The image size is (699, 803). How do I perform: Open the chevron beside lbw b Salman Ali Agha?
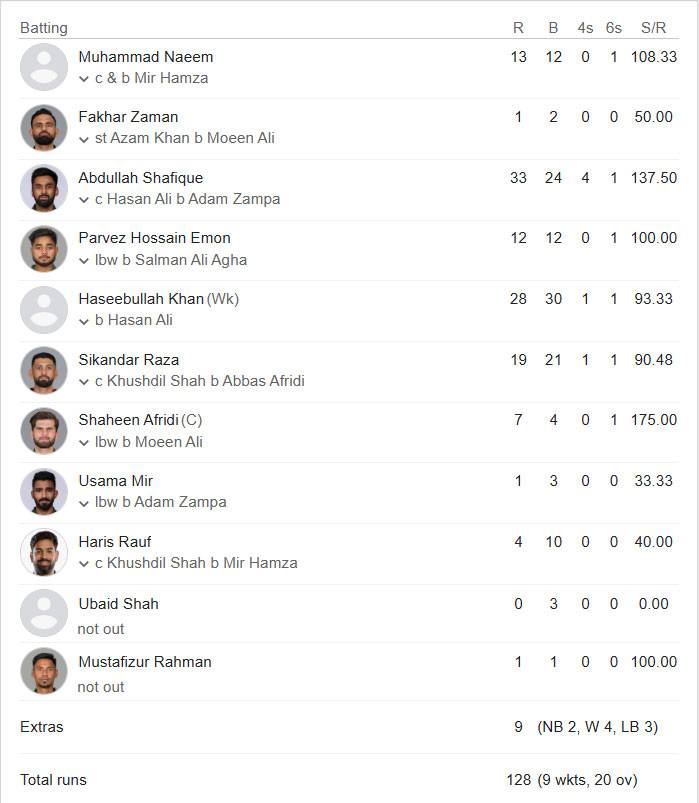point(84,261)
